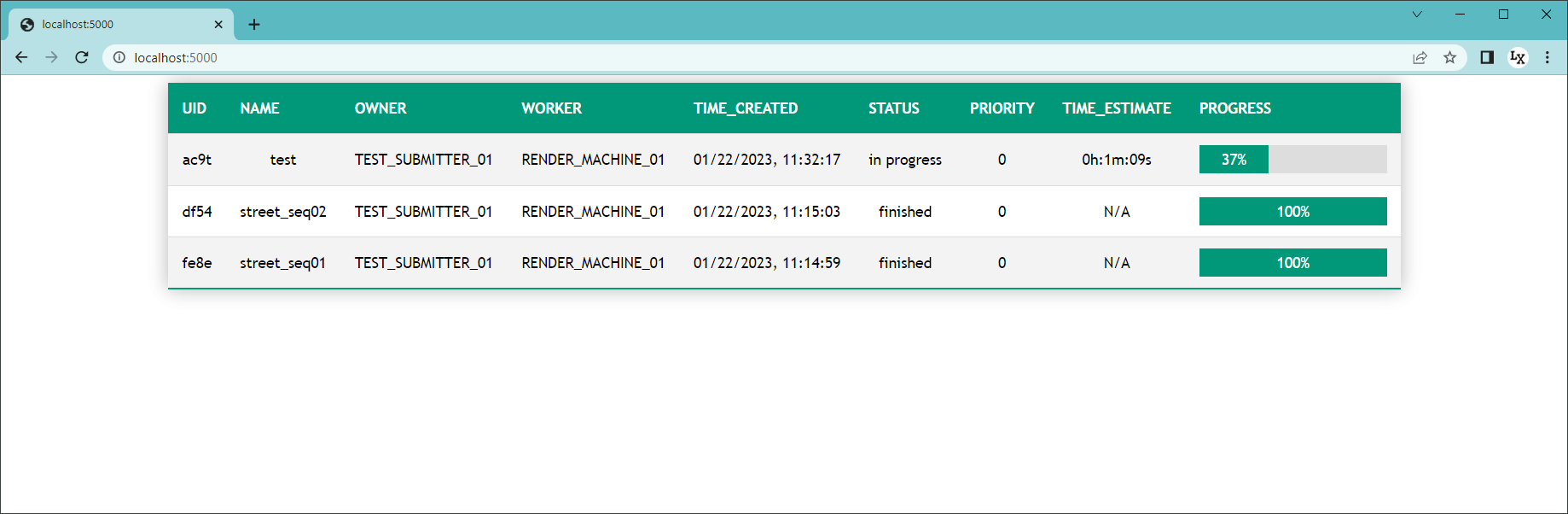Image resolution: width=1568 pixels, height=514 pixels.
Task: Go back to the previous page
Action: (21, 57)
